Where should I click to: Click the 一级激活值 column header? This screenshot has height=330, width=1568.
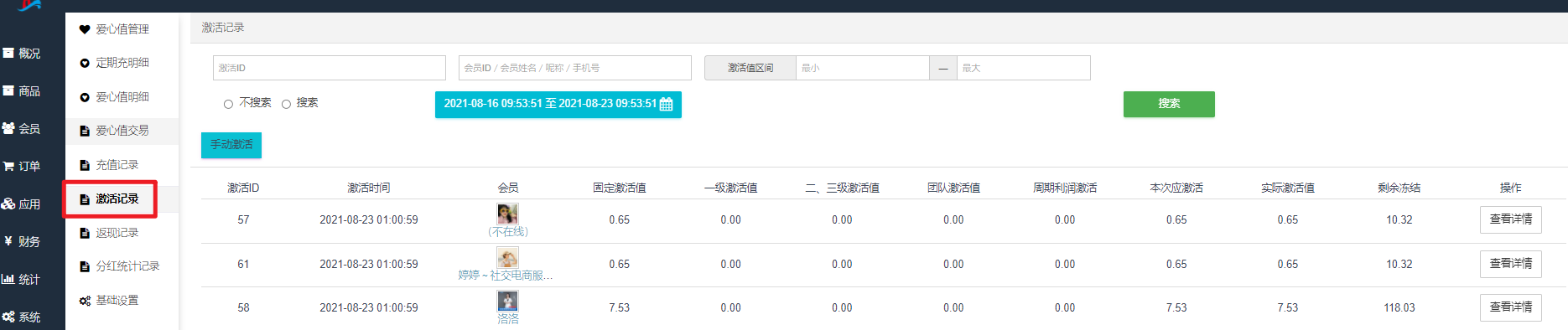(731, 188)
